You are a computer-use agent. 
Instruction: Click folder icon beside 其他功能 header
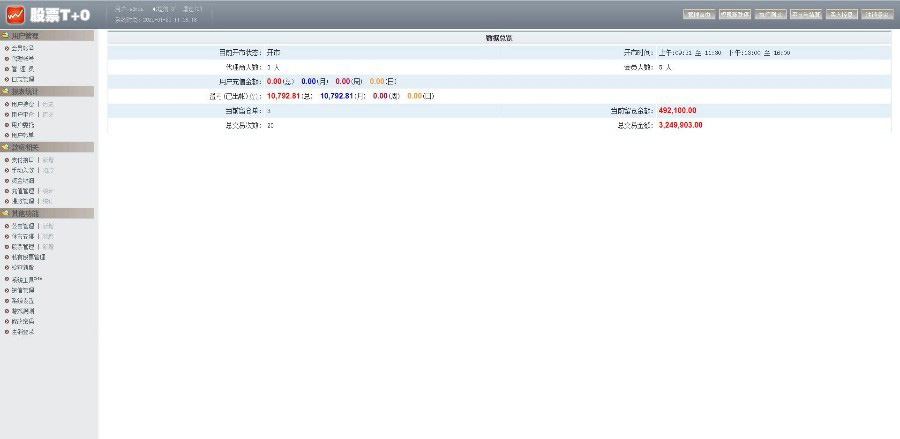pyautogui.click(x=5, y=213)
